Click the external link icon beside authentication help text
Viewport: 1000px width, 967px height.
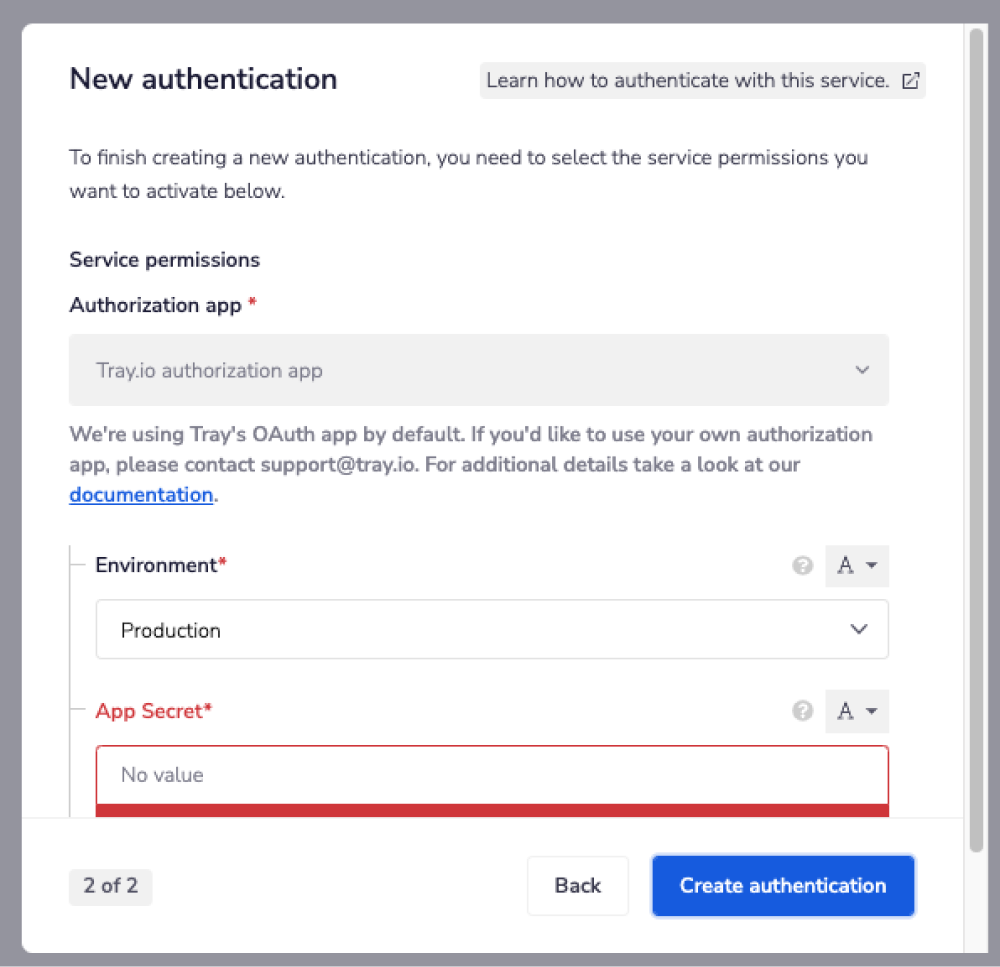pyautogui.click(x=911, y=80)
